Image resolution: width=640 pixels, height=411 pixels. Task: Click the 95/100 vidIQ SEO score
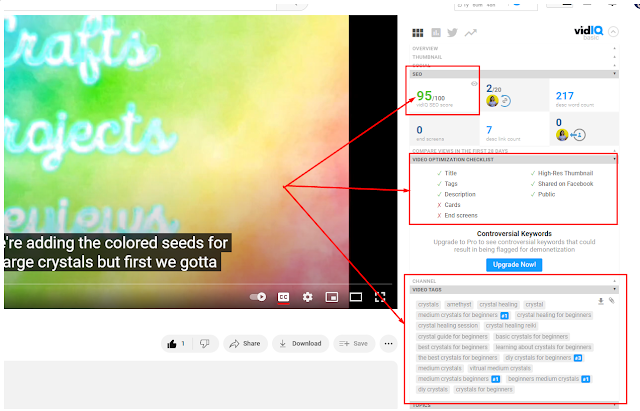(431, 96)
